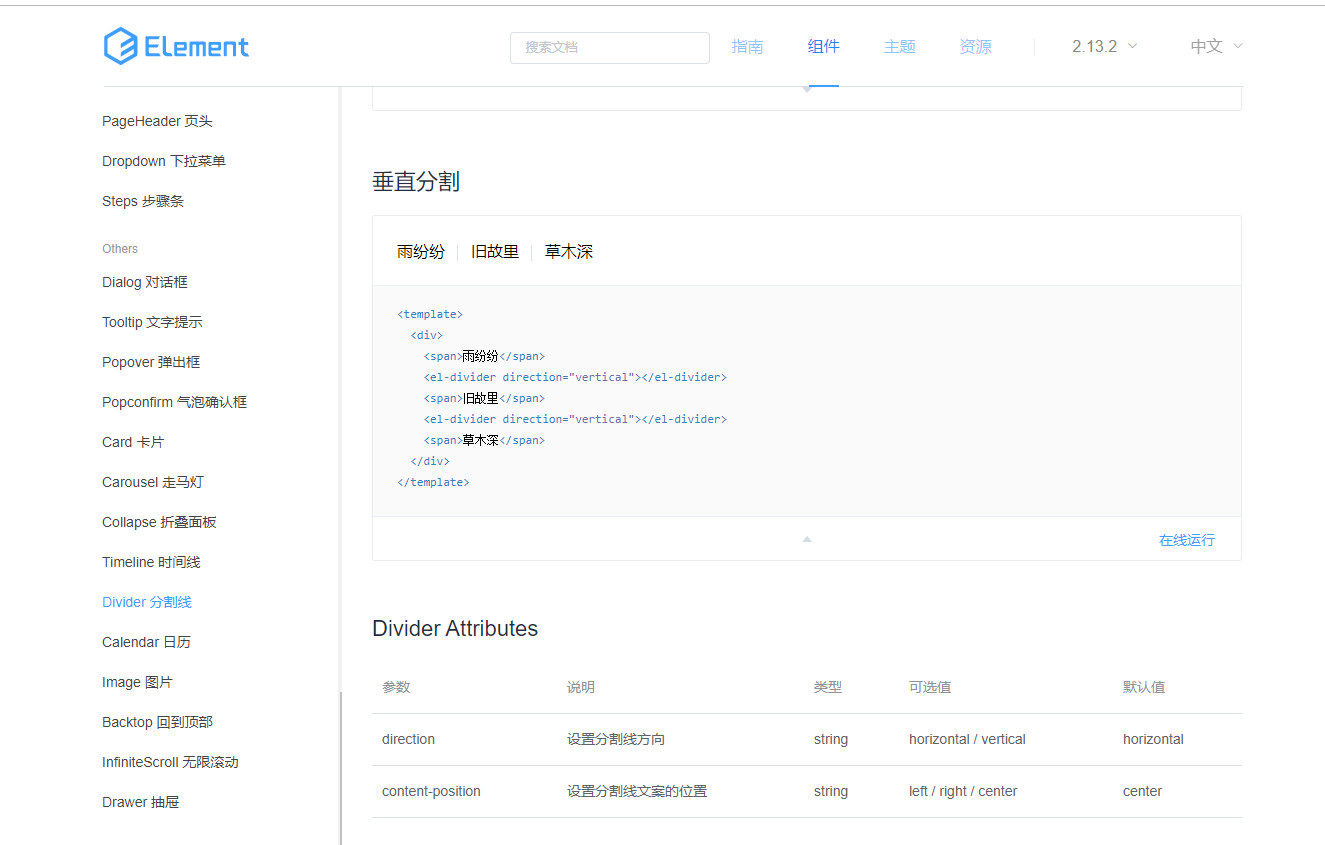The width and height of the screenshot is (1325, 845).
Task: Click the 可选值 column header
Action: [930, 687]
